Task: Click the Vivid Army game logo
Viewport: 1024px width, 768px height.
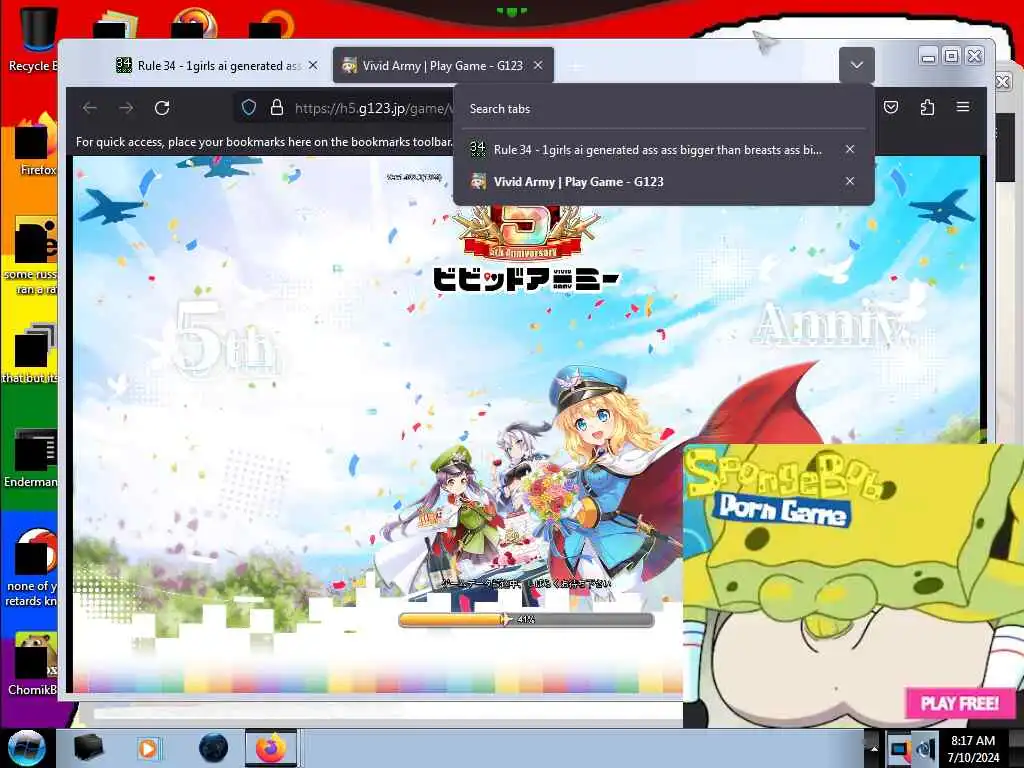Action: coord(526,249)
